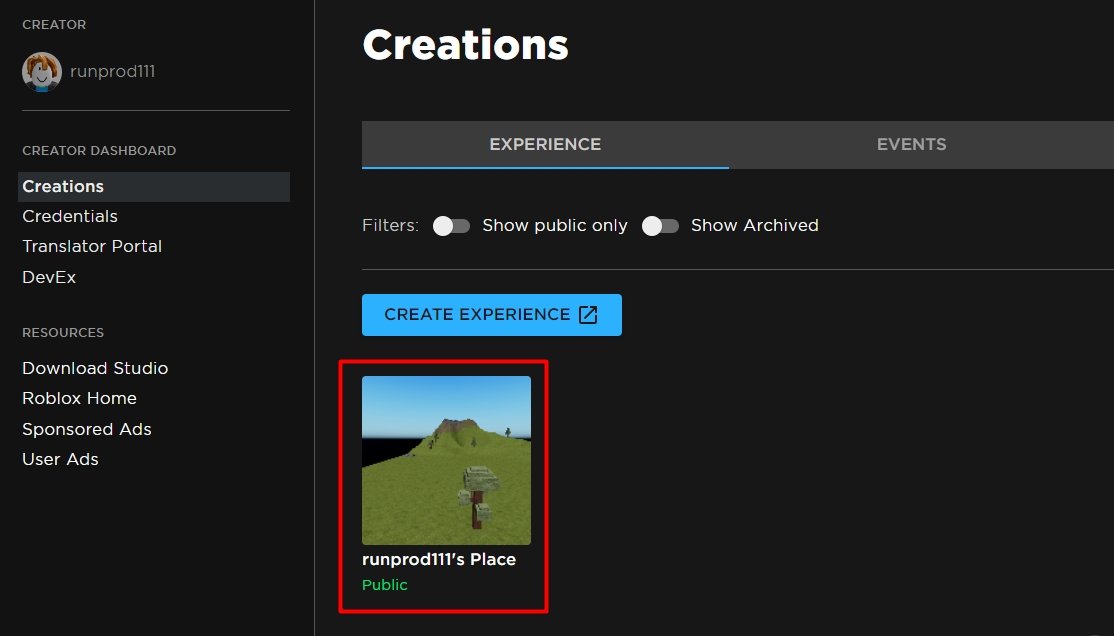
Task: Click the Download Studio link
Action: [x=95, y=368]
